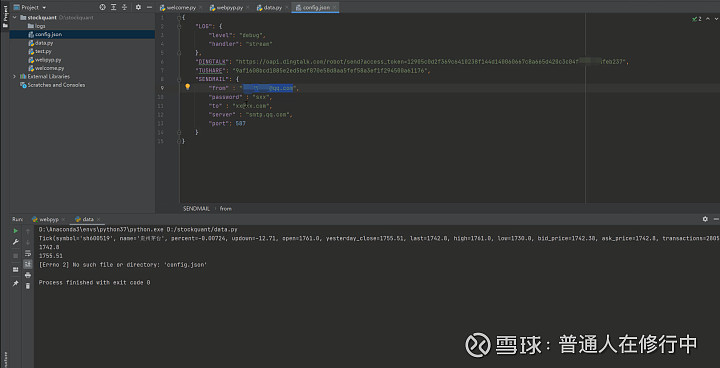Rerun the script with green play

click(16, 231)
